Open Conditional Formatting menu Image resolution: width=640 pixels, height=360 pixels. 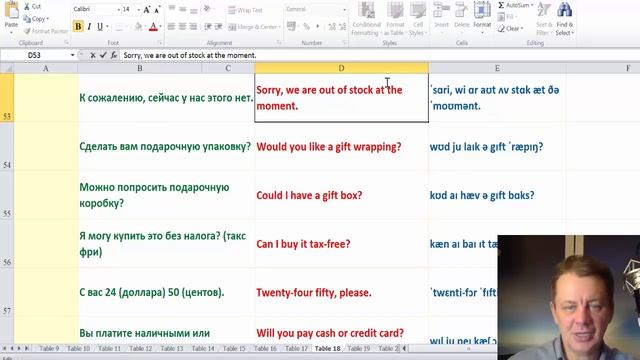coord(366,19)
